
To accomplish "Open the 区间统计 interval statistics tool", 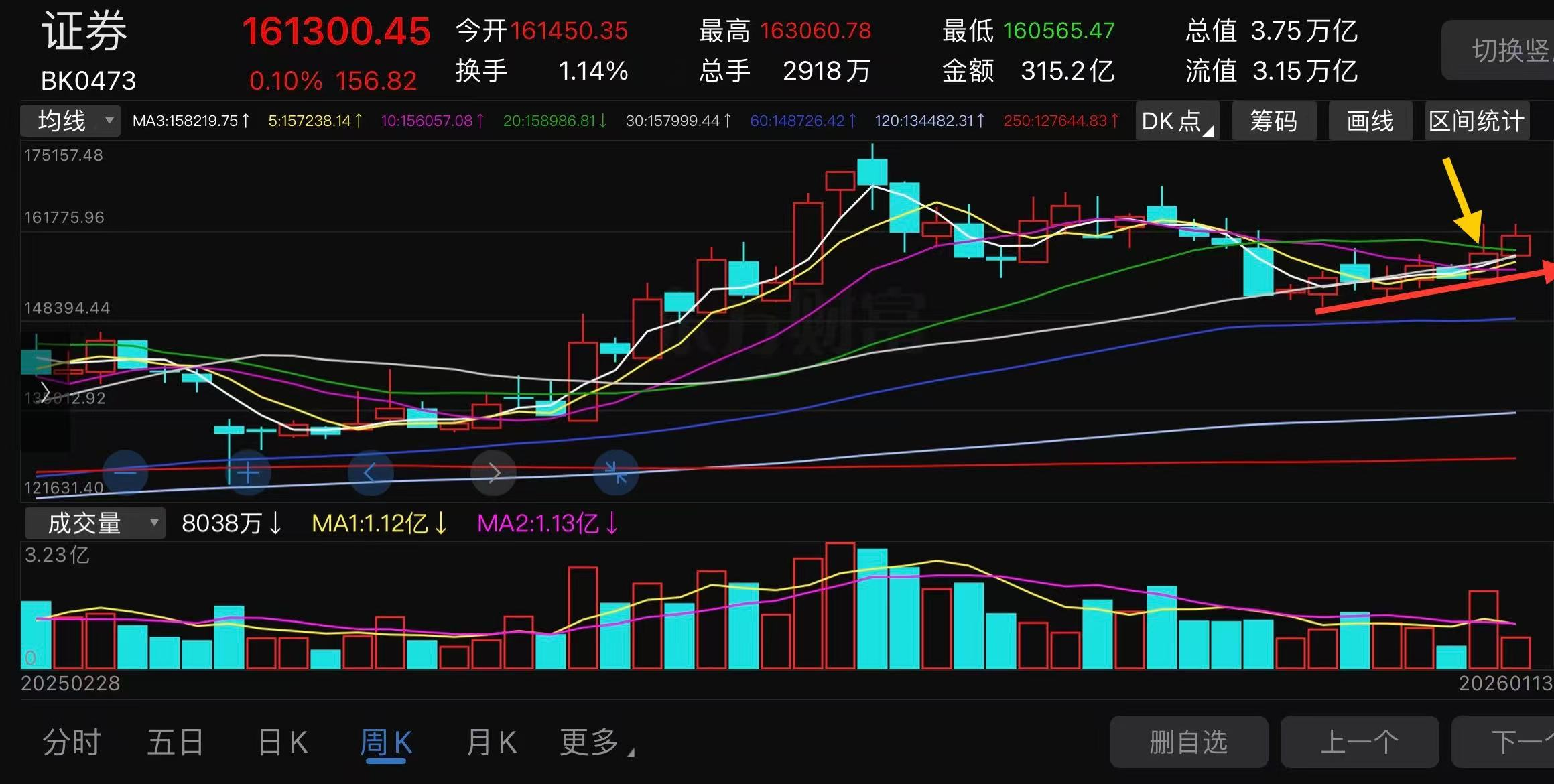I will pos(1476,121).
